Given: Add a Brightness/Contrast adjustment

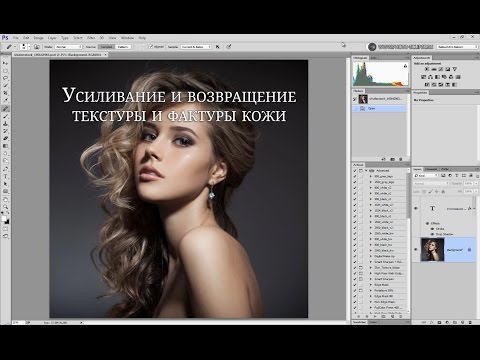Looking at the screenshot, I should [x=427, y=69].
